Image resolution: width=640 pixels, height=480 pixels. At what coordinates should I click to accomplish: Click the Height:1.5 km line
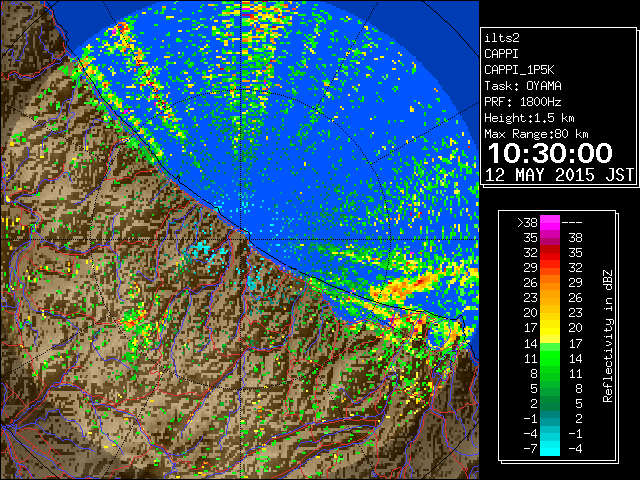click(x=529, y=118)
